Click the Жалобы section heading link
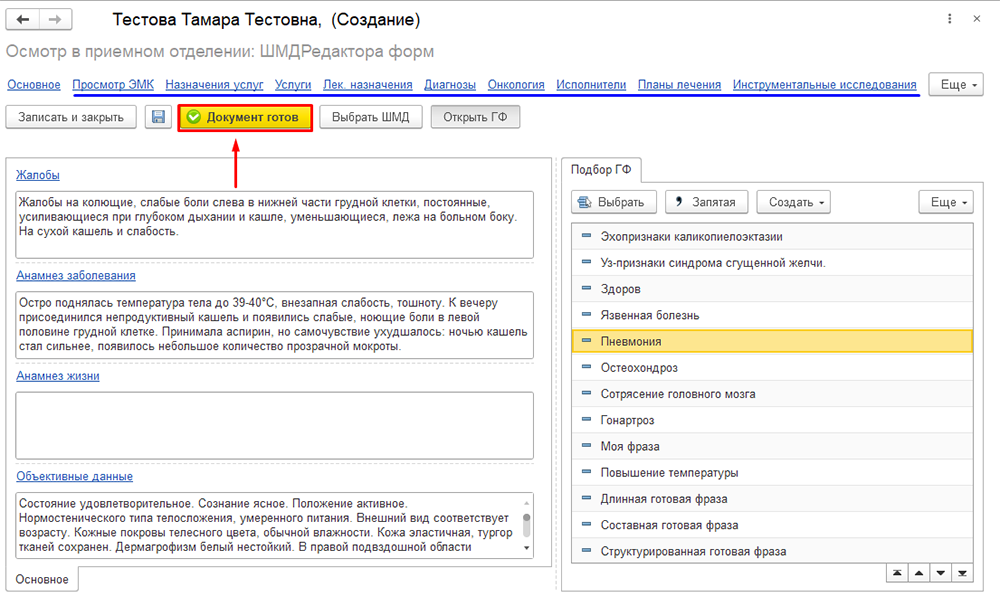Image resolution: width=1000 pixels, height=596 pixels. tap(38, 175)
